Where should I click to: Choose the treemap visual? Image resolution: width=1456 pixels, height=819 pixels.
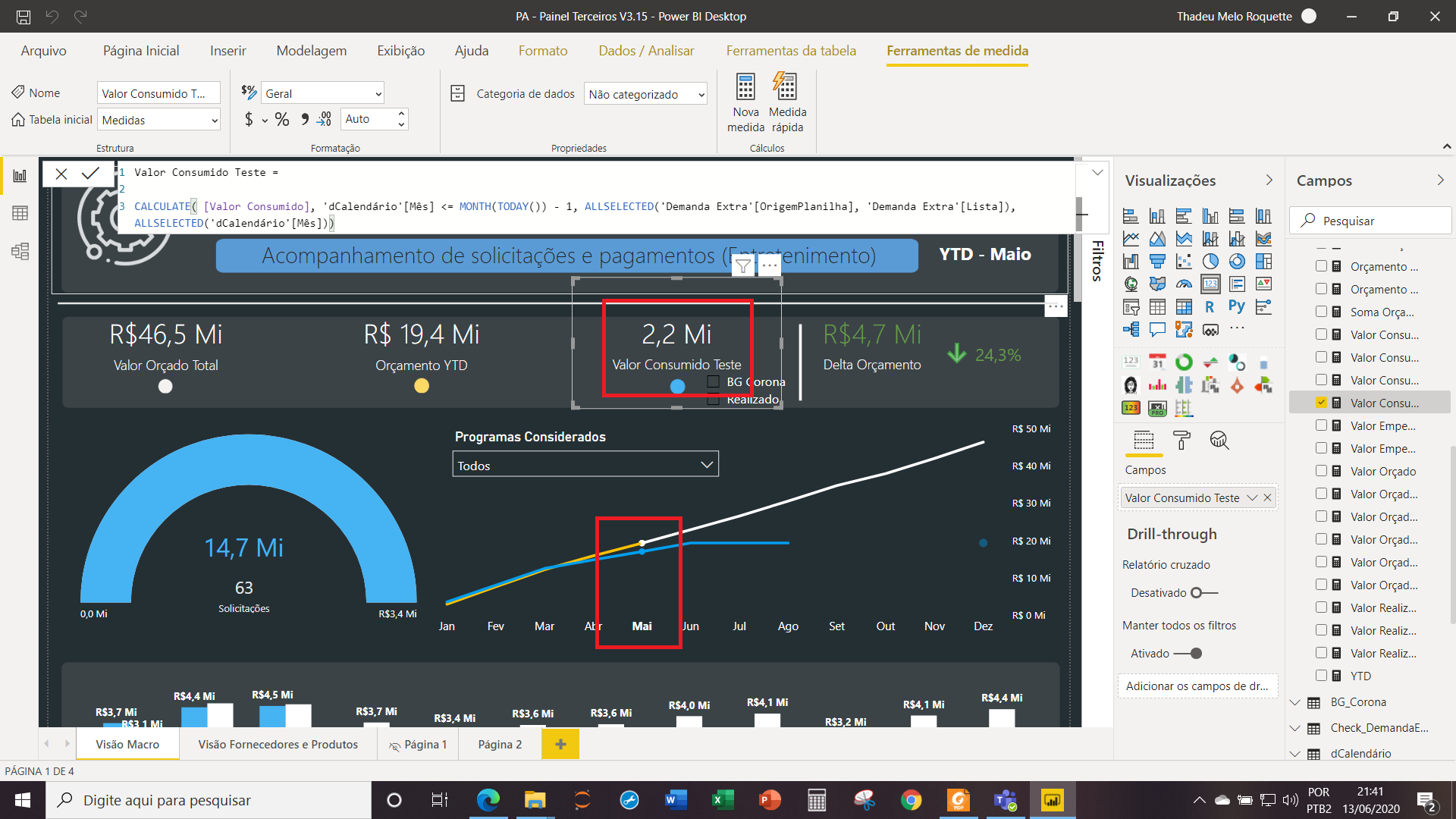tap(1263, 262)
